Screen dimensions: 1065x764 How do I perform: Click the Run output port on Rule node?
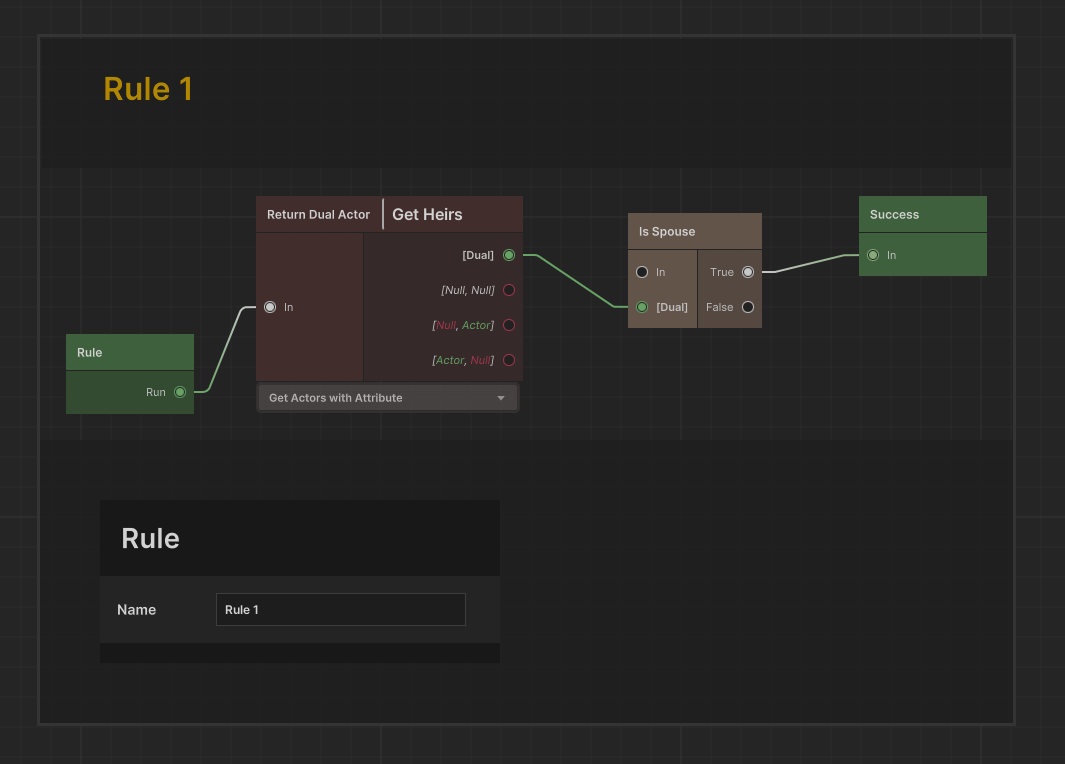tap(180, 392)
